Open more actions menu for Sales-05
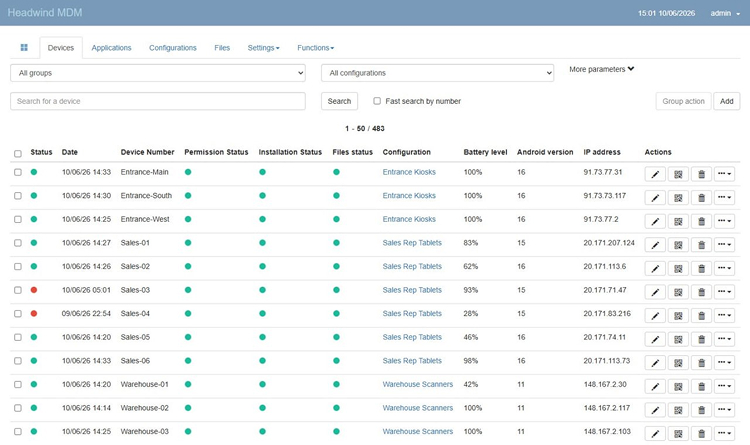 coord(724,339)
